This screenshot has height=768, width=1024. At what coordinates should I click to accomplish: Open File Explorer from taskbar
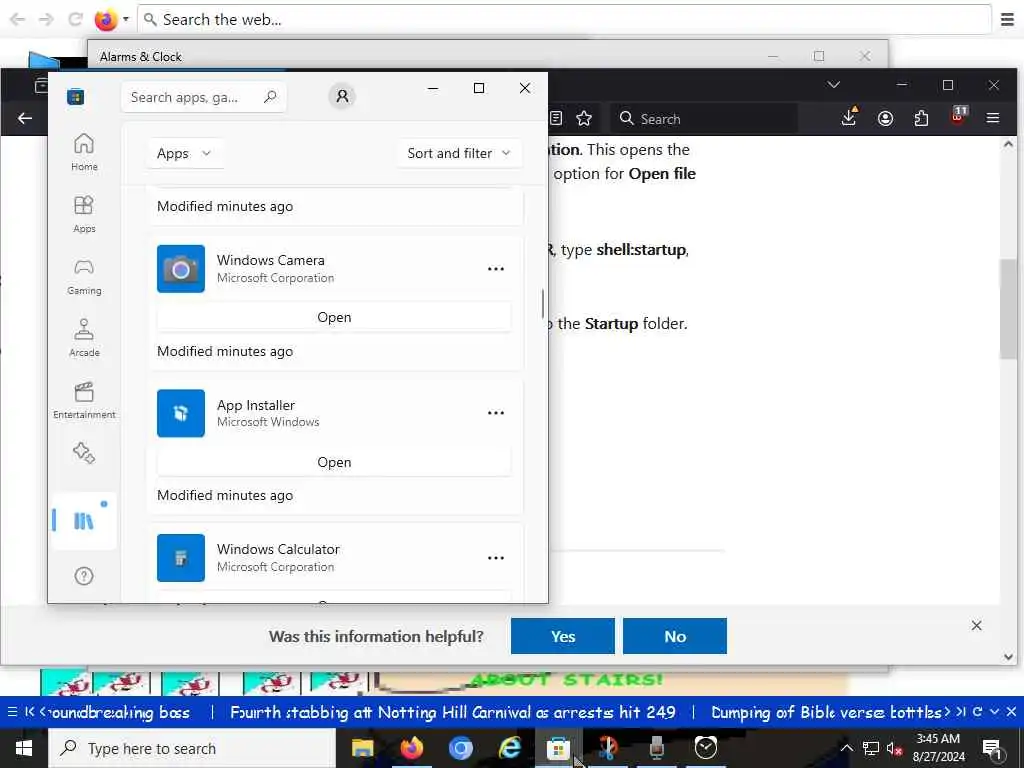[362, 748]
